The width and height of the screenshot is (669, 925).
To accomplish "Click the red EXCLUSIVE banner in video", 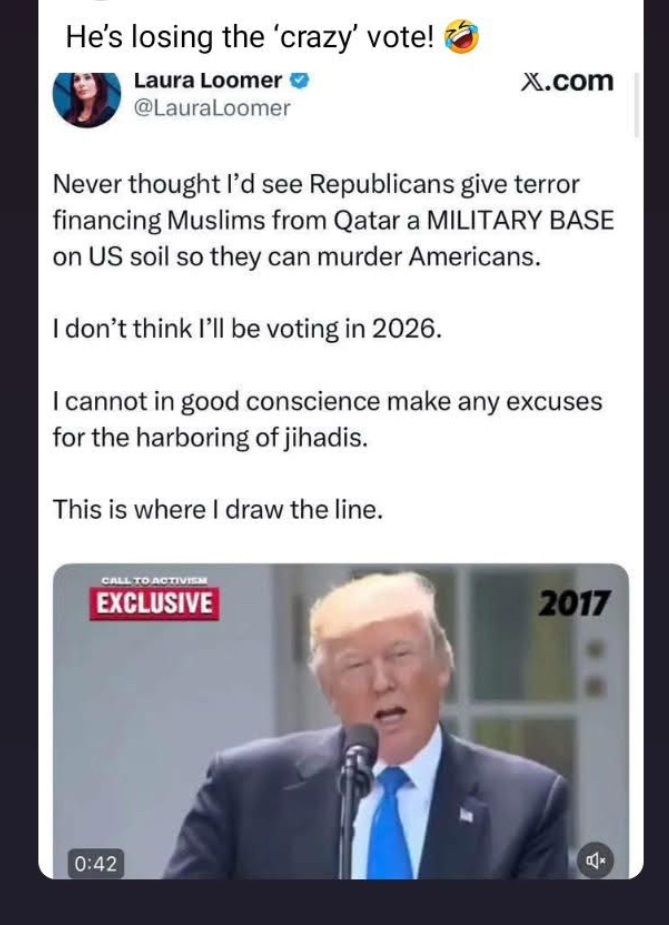I will [x=154, y=603].
